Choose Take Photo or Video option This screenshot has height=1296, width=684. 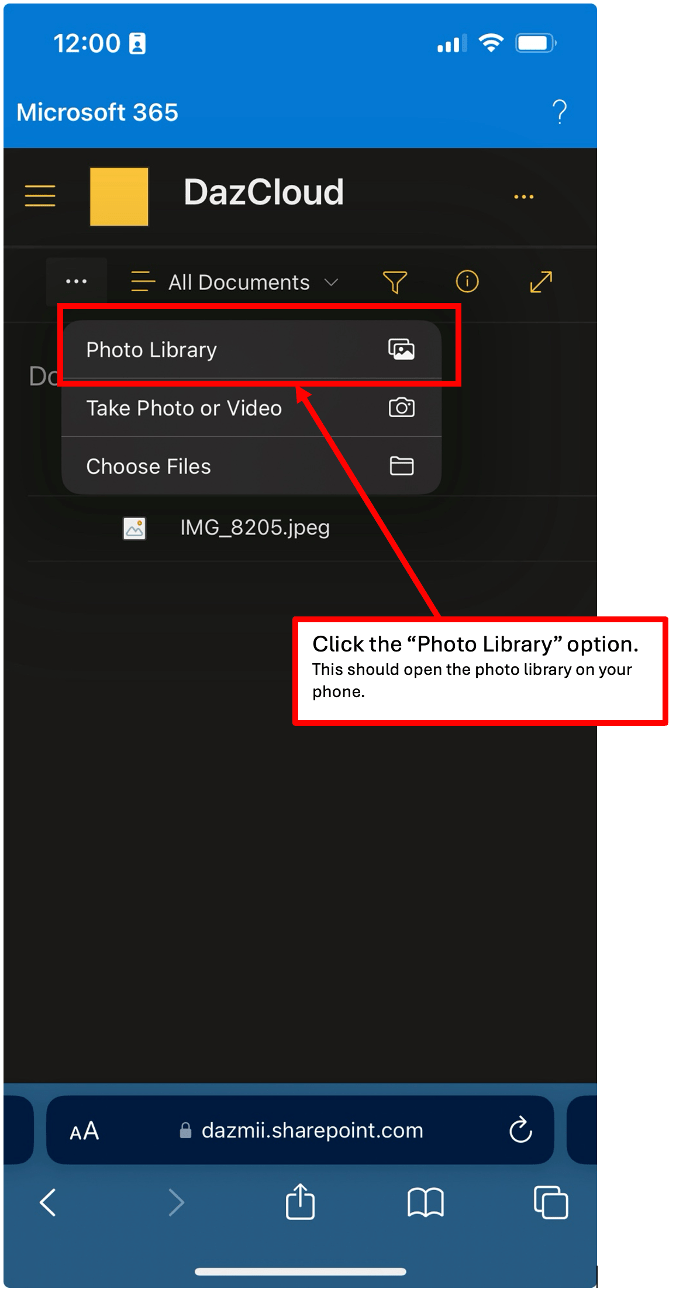tap(250, 408)
